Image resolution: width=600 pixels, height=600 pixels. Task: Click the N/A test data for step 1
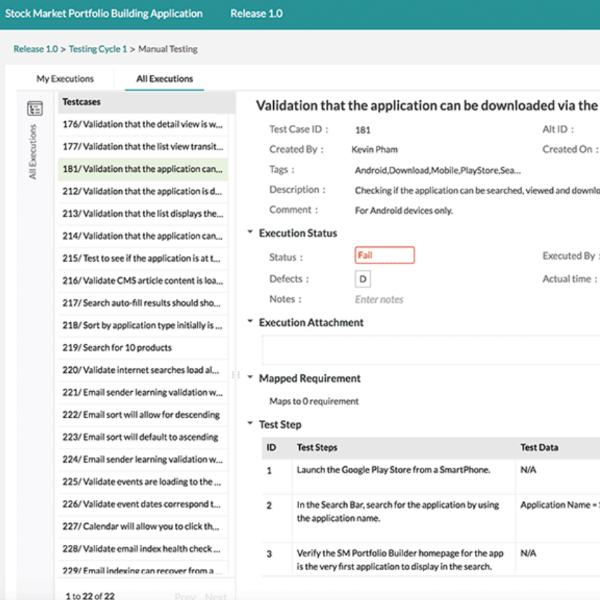pos(528,470)
